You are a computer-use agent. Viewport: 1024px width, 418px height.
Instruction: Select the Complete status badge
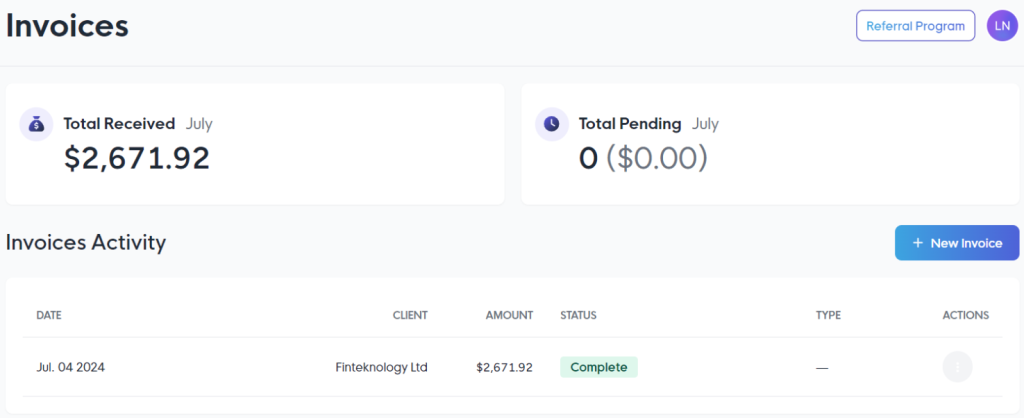point(599,367)
